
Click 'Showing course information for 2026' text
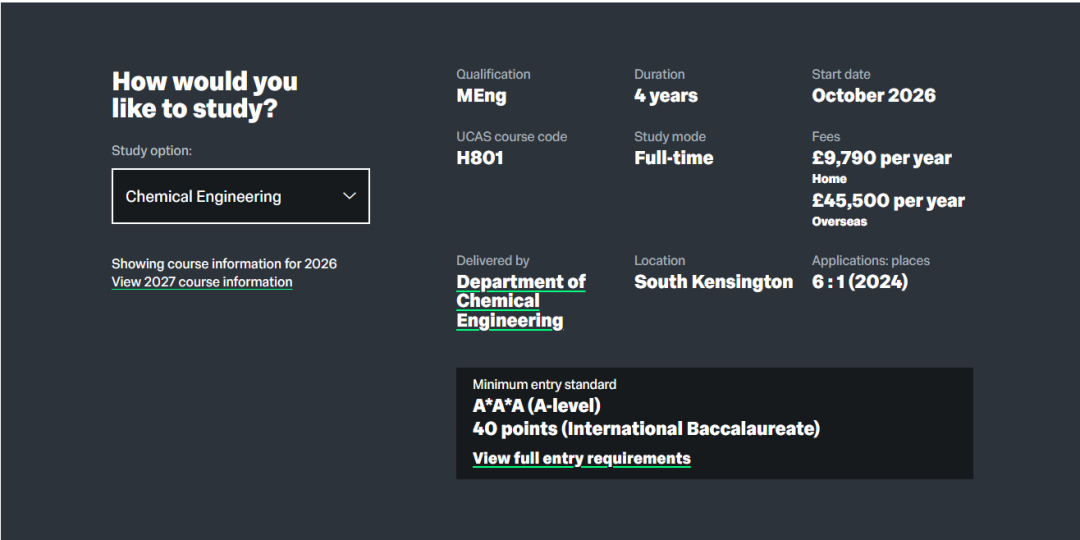pyautogui.click(x=224, y=264)
